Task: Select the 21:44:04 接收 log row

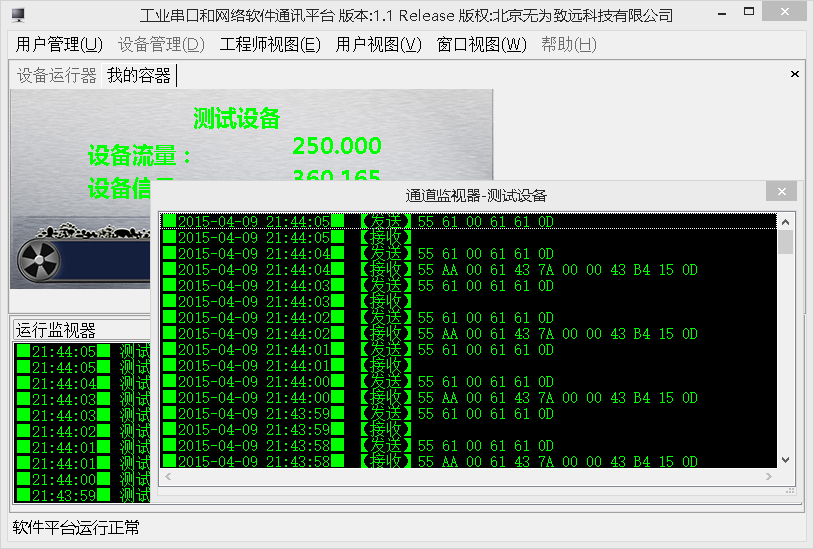Action: (468, 270)
